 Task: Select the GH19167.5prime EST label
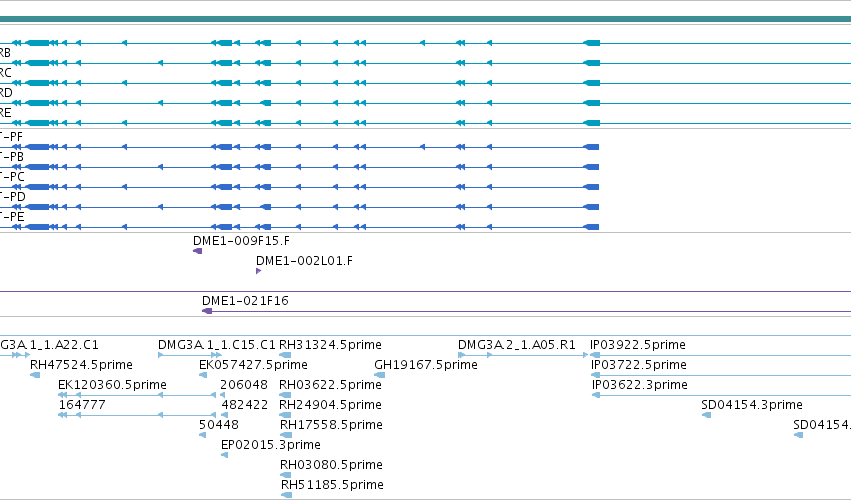click(426, 365)
